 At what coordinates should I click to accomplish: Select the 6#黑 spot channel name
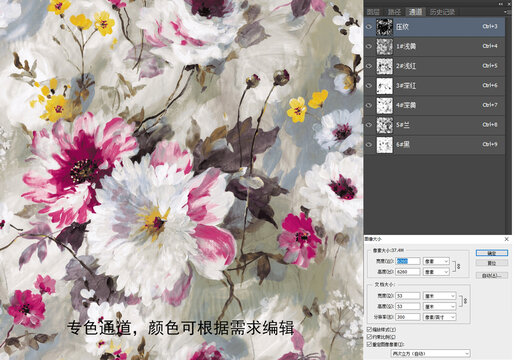403,145
